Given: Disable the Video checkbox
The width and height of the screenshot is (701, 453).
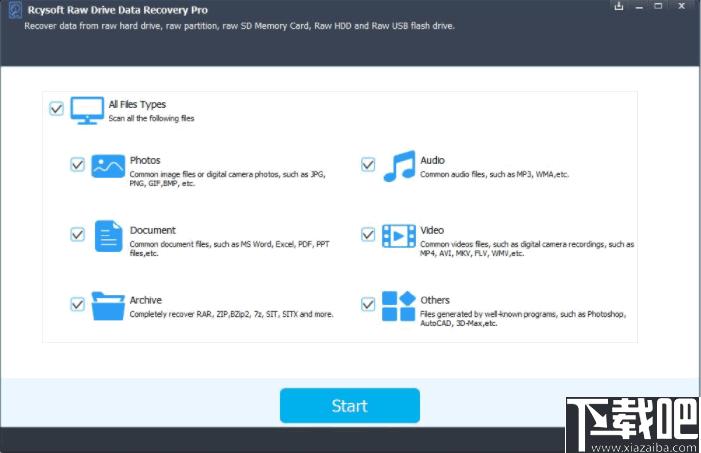Looking at the screenshot, I should coord(368,234).
